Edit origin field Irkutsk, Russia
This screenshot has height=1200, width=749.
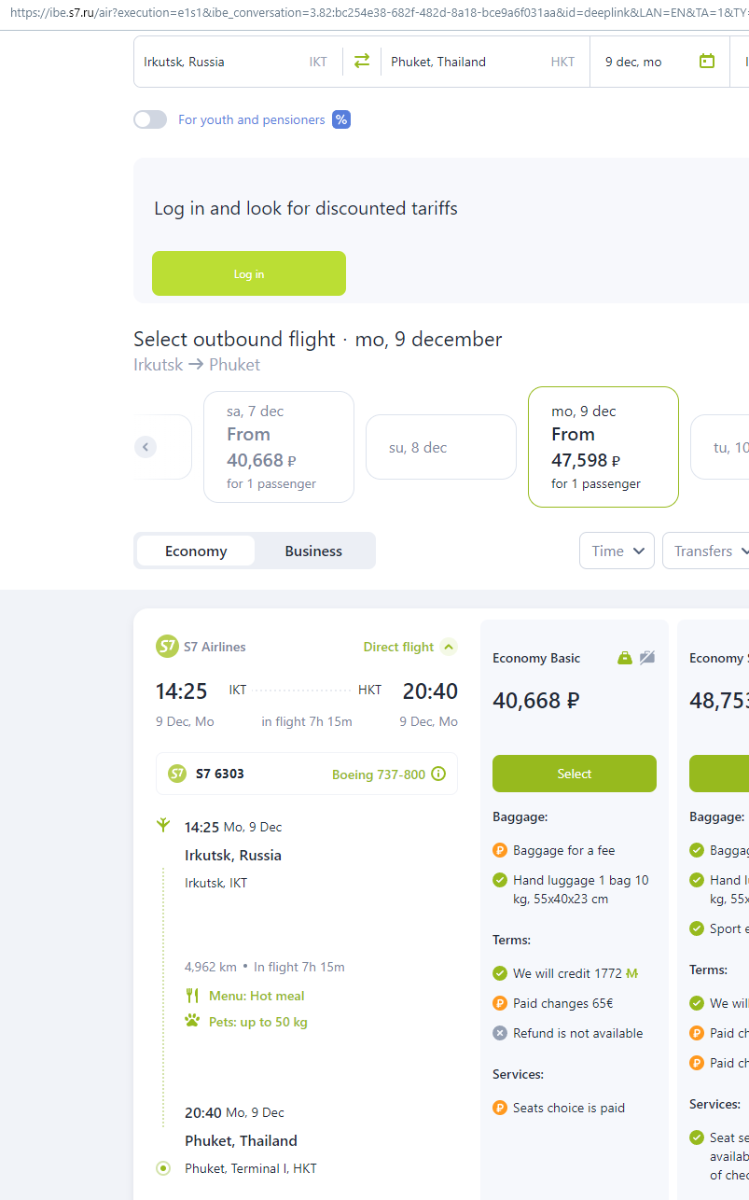point(237,61)
